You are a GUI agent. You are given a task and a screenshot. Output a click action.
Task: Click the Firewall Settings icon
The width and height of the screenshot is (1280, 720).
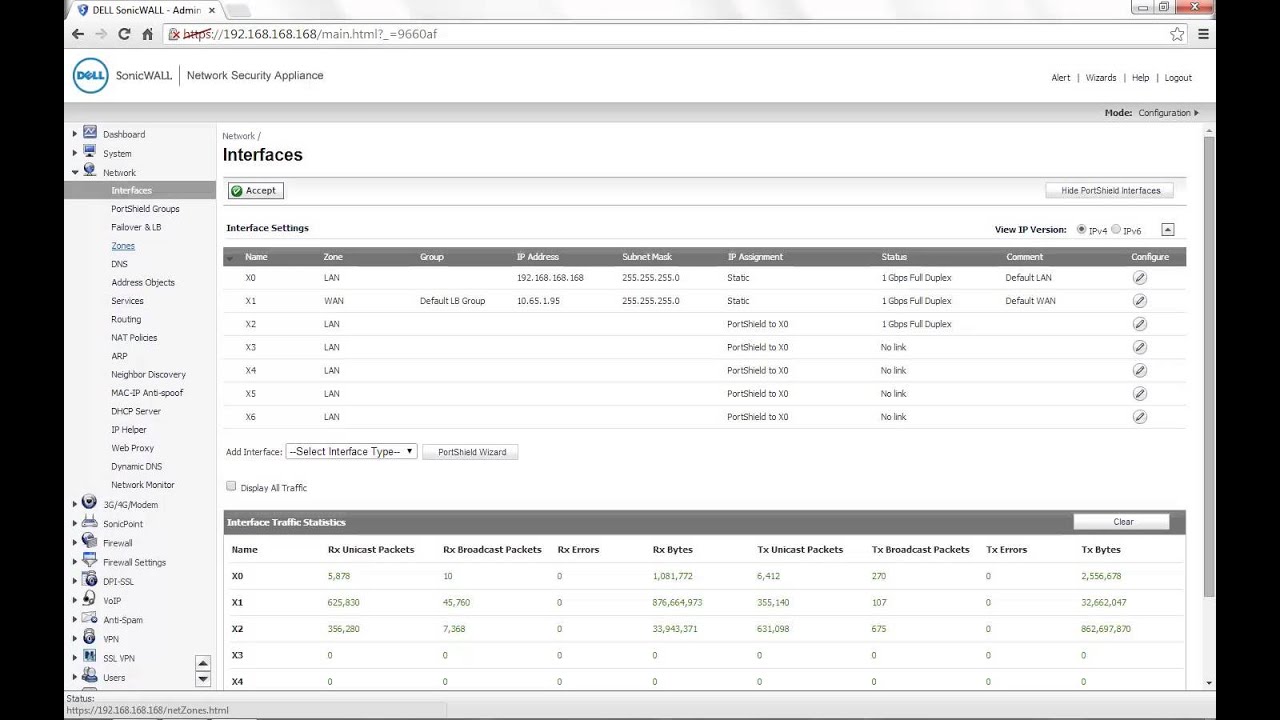[x=90, y=561]
